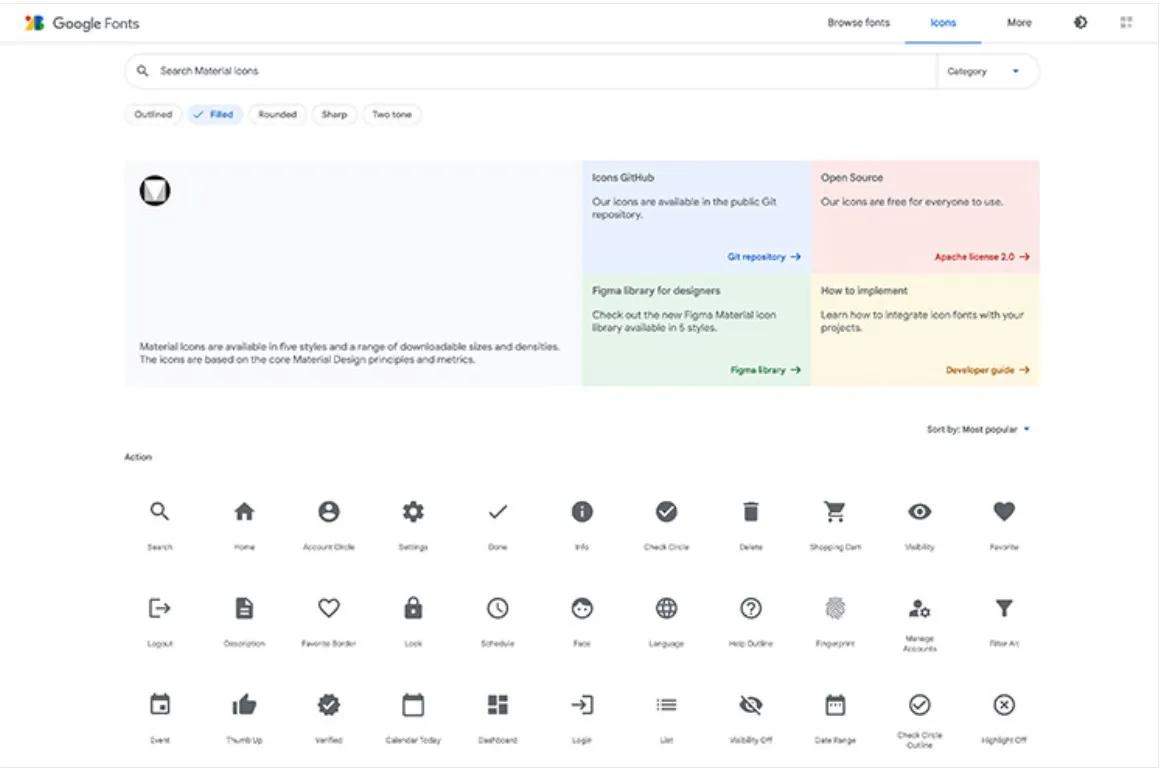Select the Favorite filled heart icon
The image size is (1161, 777).
[x=1004, y=511]
